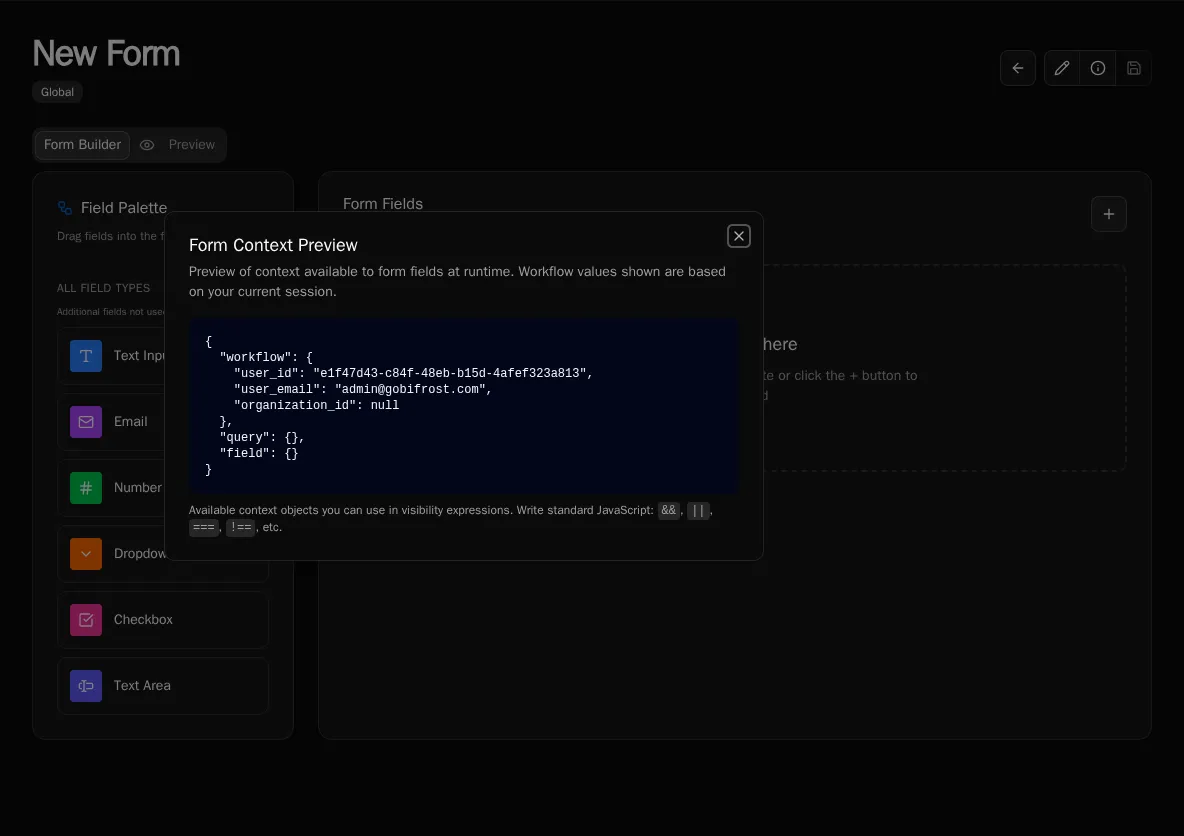Click the Checkbox palette label
This screenshot has width=1184, height=836.
coord(143,619)
